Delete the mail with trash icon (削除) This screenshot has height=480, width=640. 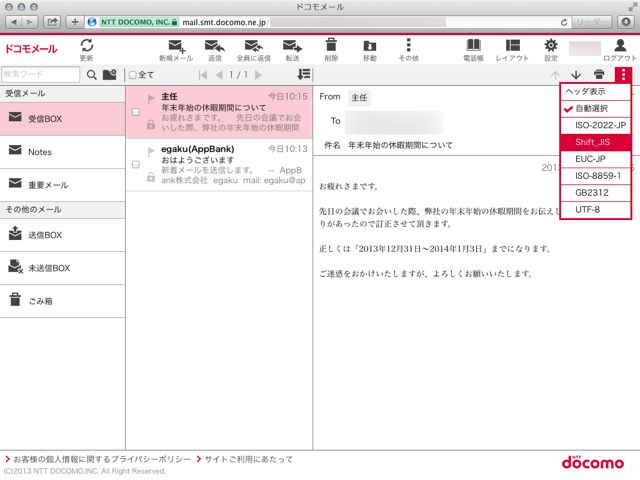click(x=331, y=50)
